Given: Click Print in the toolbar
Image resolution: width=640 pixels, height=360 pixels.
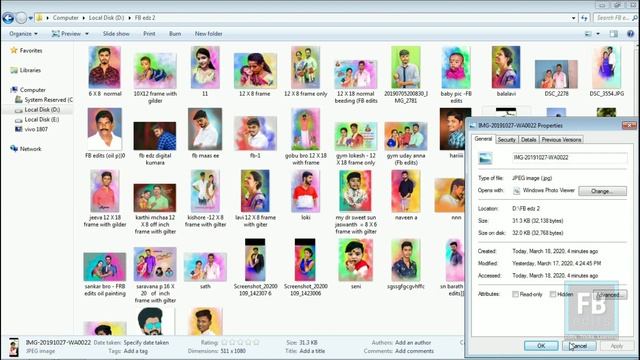Looking at the screenshot, I should click(x=149, y=34).
